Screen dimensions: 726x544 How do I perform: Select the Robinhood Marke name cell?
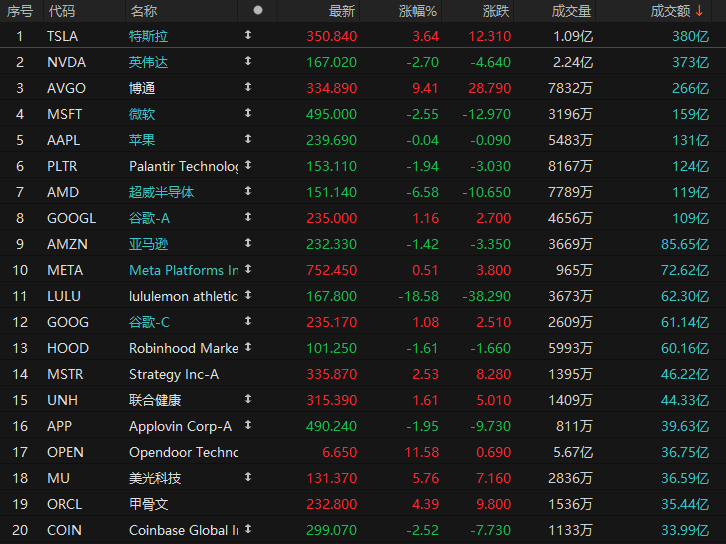(183, 348)
